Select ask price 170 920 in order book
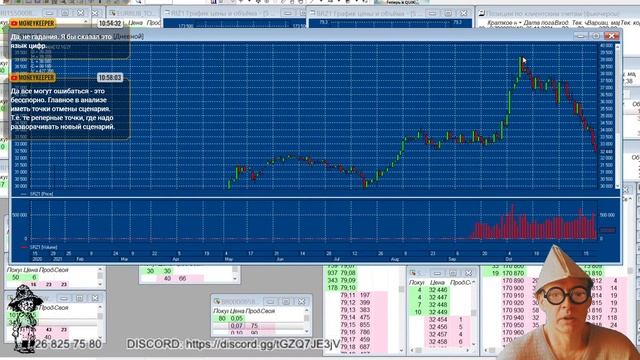Viewport: 640px width, 360px height. point(513,303)
